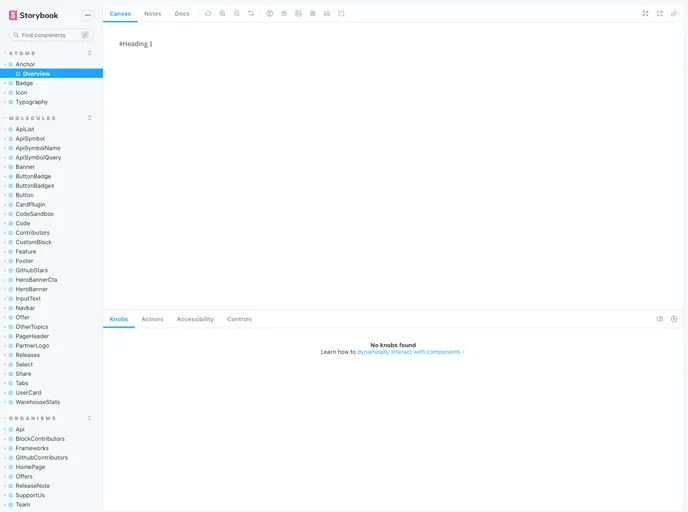Viewport: 688px width, 512px height.
Task: Click the Storybook logo
Action: (33, 15)
